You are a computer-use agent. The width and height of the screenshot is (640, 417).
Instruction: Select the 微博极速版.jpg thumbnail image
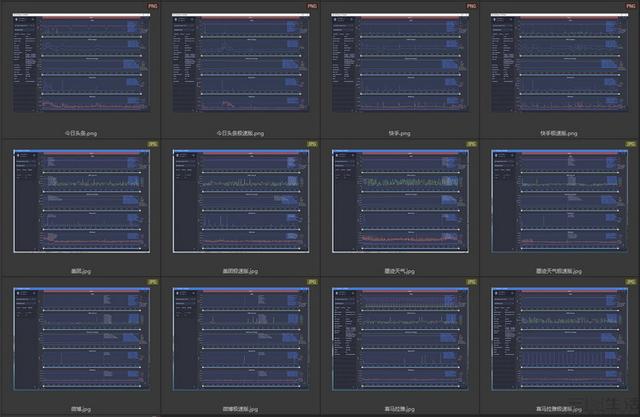pyautogui.click(x=241, y=339)
